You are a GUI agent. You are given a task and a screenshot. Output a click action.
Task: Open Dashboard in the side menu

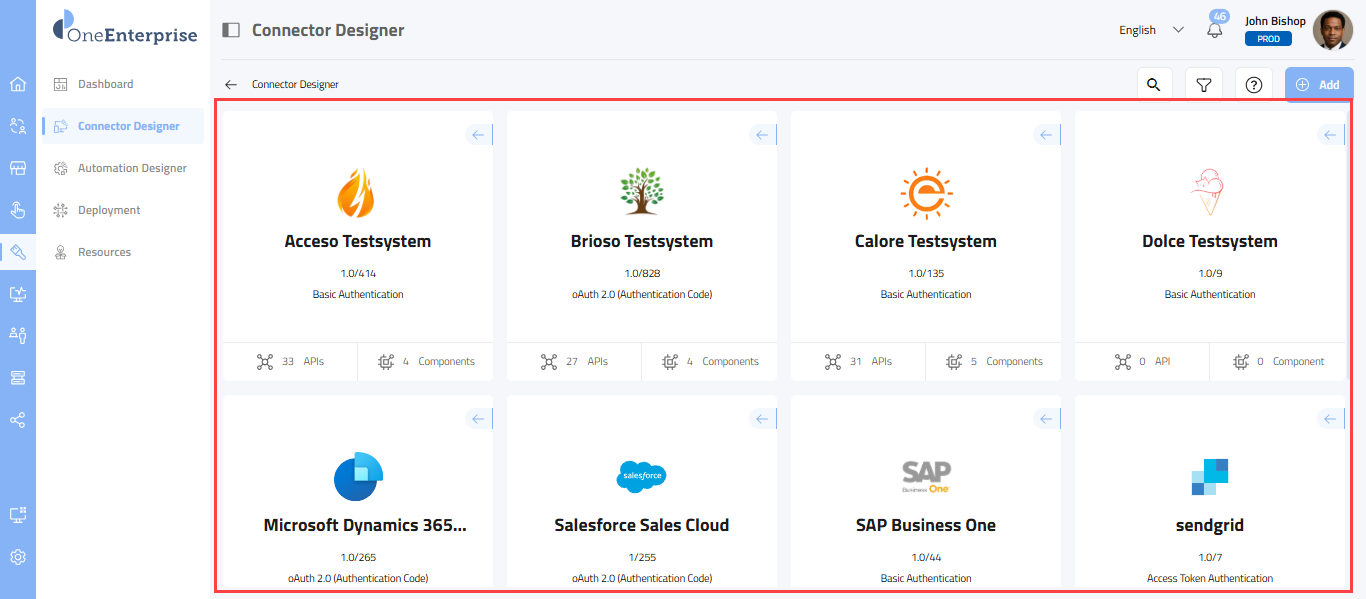pos(105,84)
